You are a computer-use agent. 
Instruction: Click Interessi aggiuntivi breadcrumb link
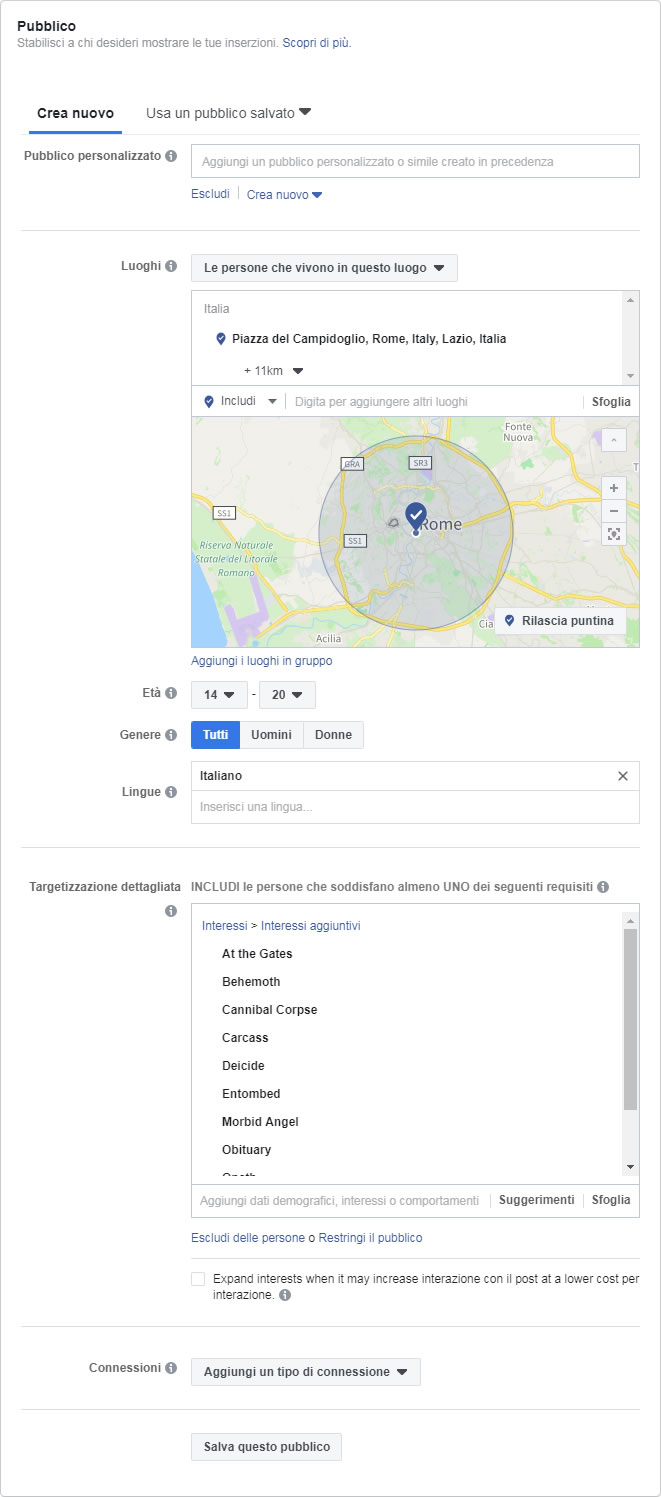click(311, 926)
